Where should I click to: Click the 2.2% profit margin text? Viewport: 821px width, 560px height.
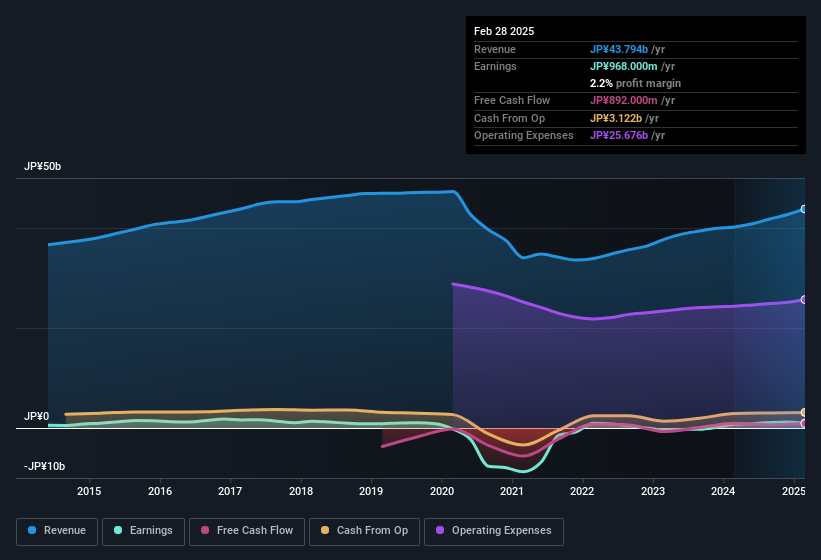coord(636,83)
